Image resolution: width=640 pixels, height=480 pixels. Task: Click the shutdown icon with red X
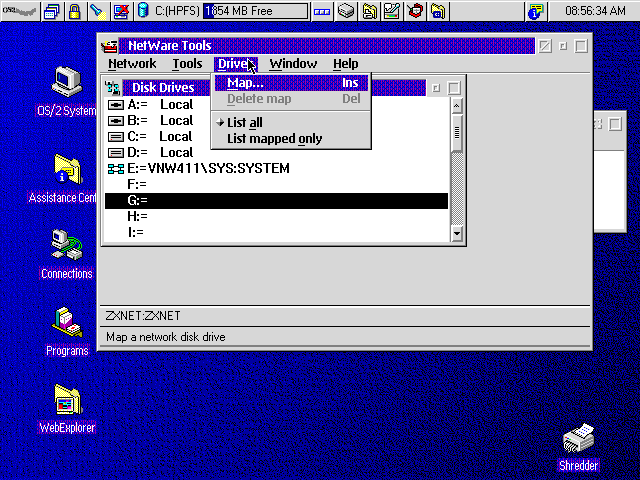[121, 11]
